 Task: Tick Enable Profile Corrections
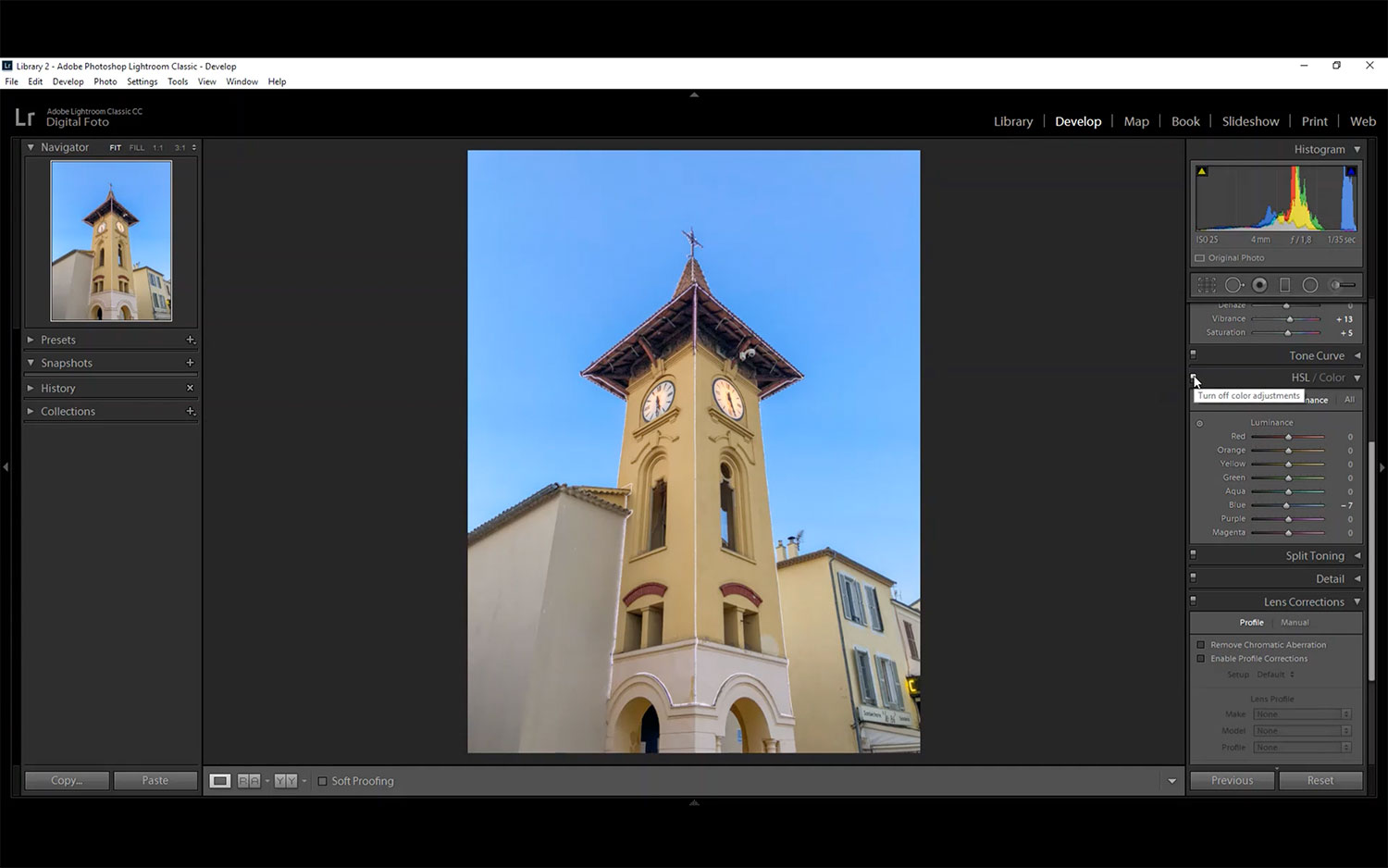1201,659
